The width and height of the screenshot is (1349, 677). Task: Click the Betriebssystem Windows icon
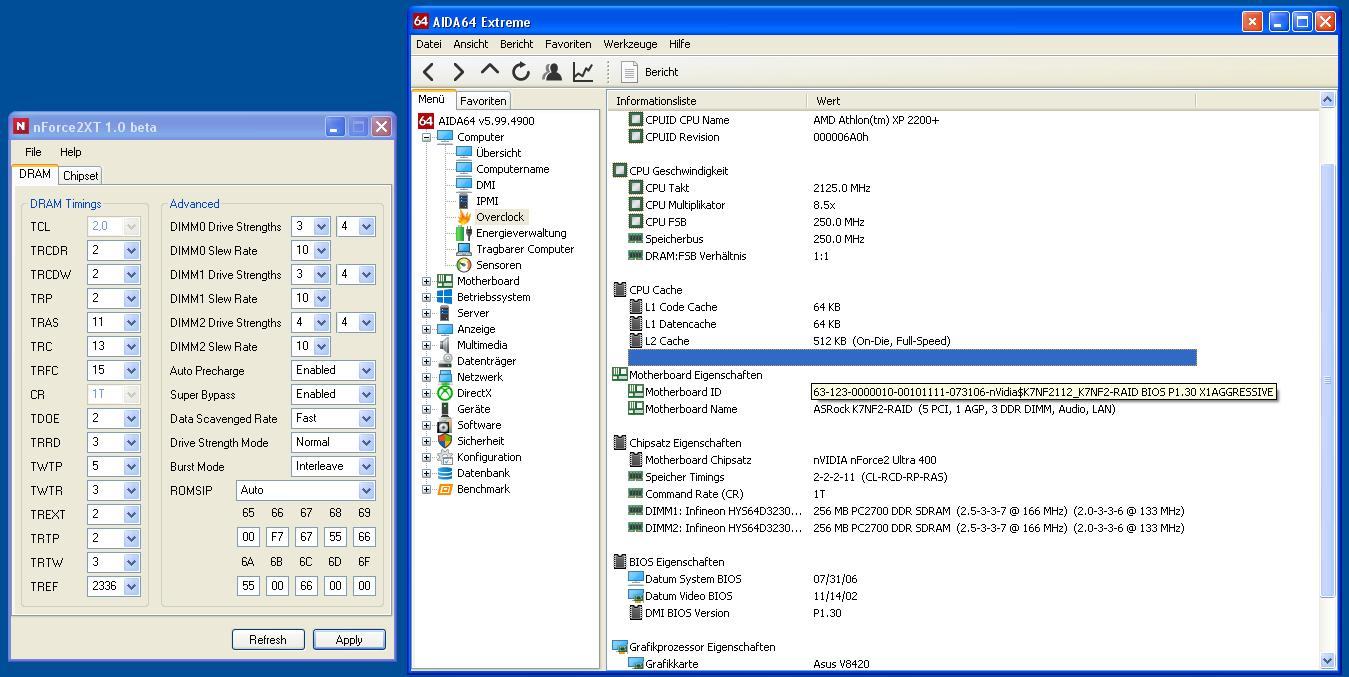coord(445,297)
